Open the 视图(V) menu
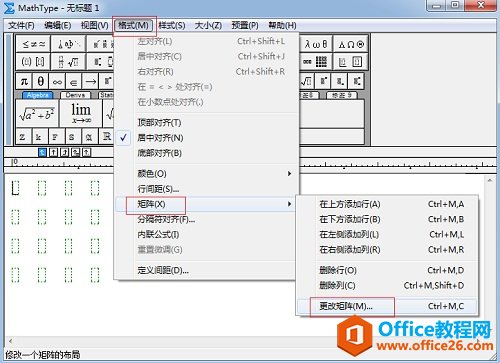The width and height of the screenshot is (500, 363). point(95,26)
